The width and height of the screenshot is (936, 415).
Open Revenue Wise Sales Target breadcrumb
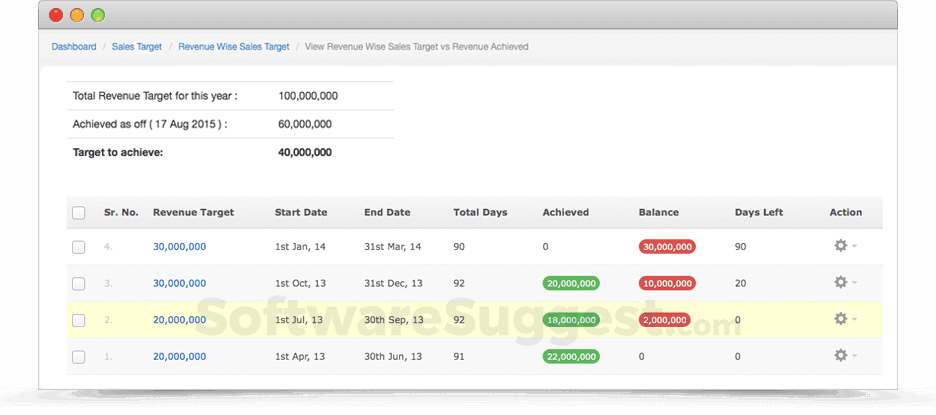[234, 47]
